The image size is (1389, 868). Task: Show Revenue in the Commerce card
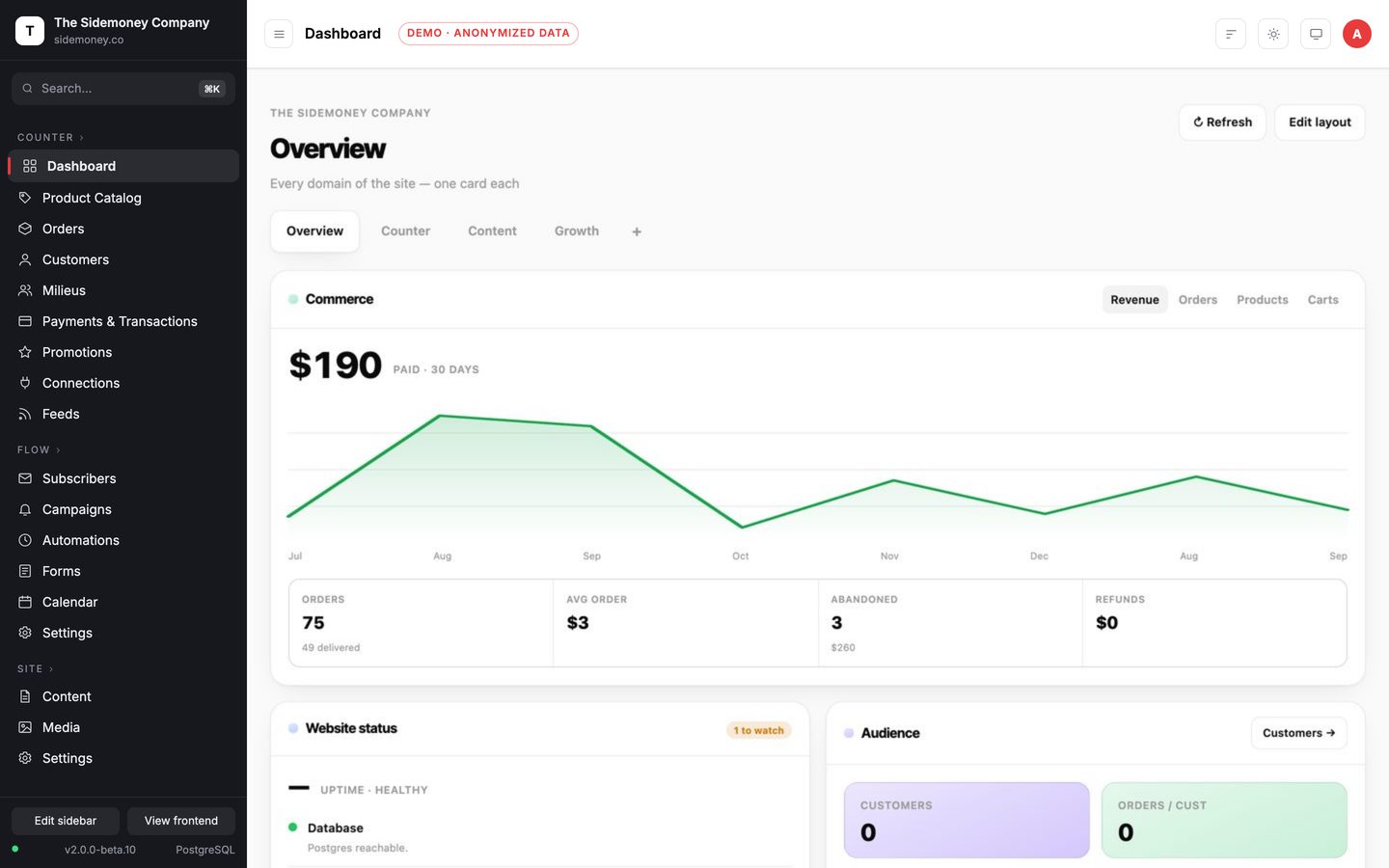(x=1134, y=300)
